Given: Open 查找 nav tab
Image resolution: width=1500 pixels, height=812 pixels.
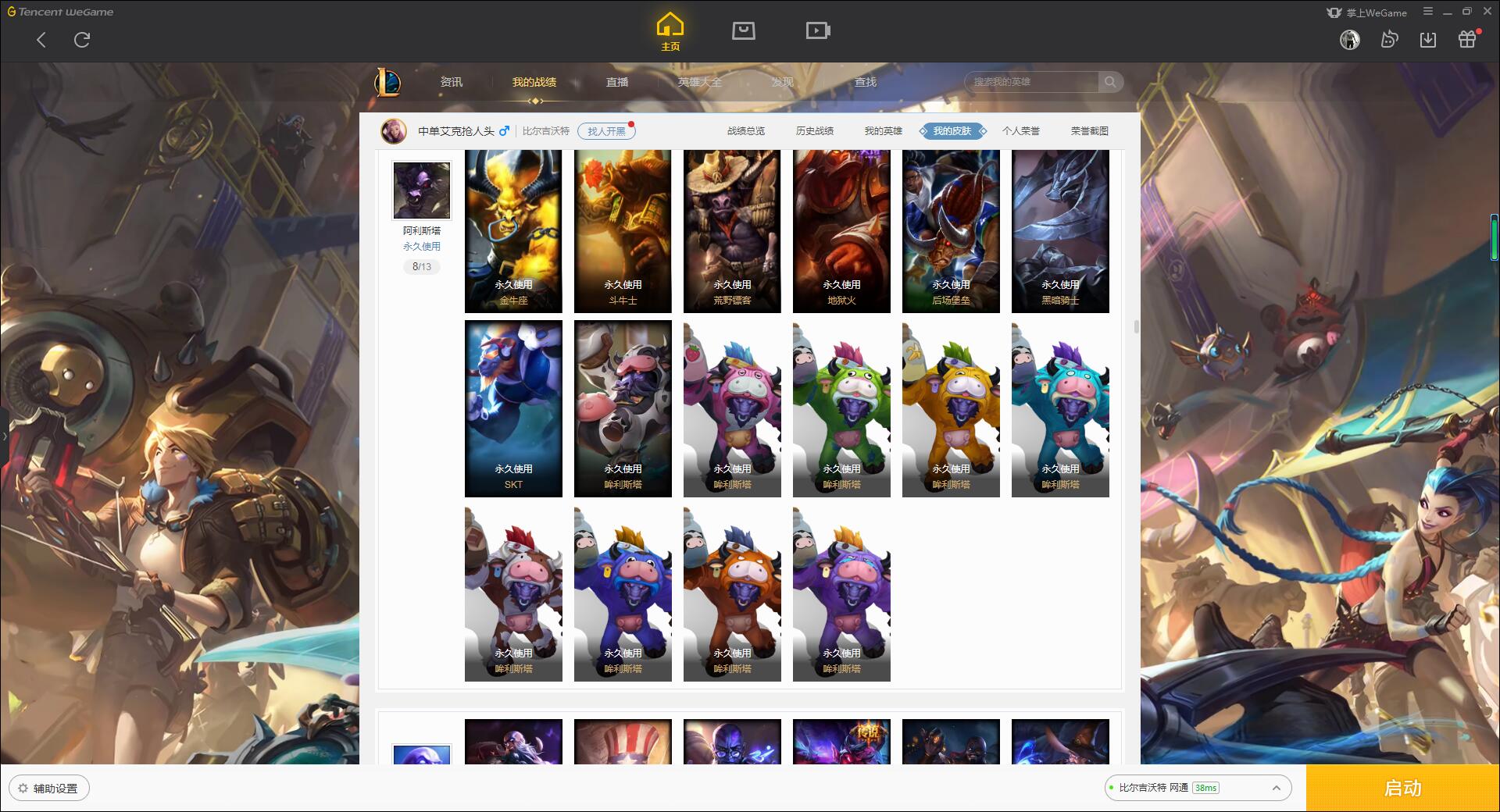Looking at the screenshot, I should [x=866, y=82].
